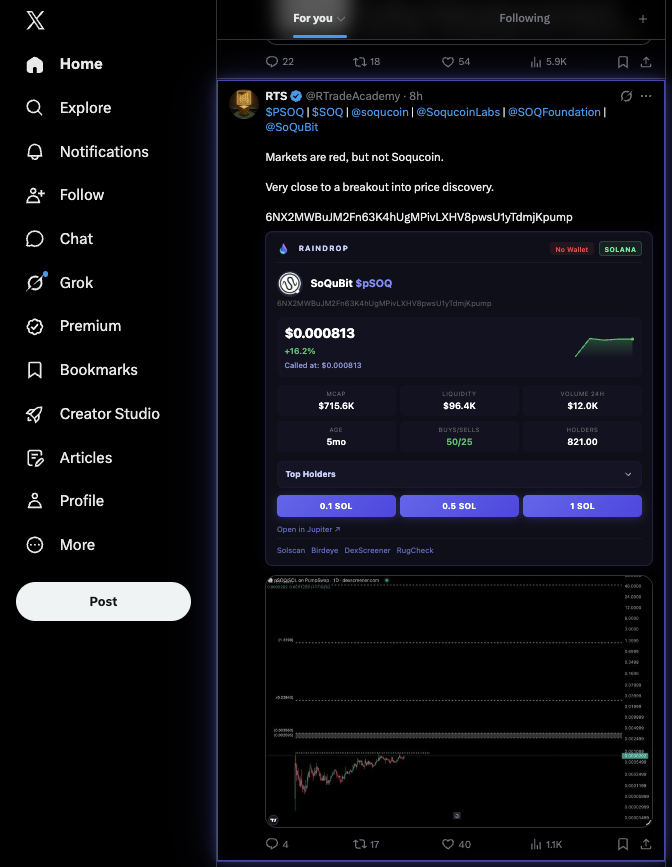Viewport: 672px width, 867px height.
Task: Click the Holders 821.00 value
Action: (x=582, y=442)
